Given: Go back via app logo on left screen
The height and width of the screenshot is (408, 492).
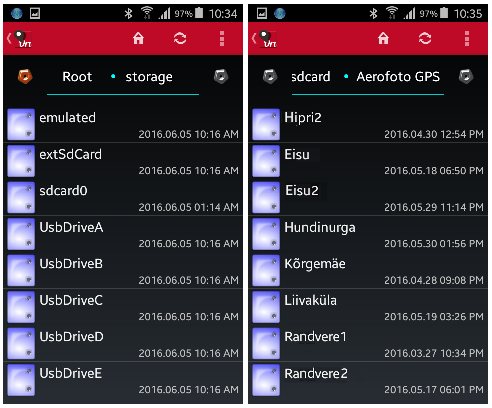Looking at the screenshot, I should [20, 39].
